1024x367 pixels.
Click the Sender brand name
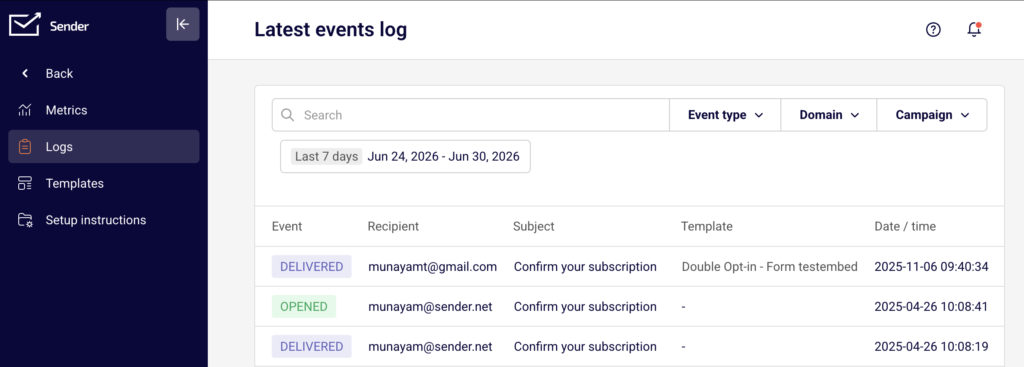pos(69,26)
